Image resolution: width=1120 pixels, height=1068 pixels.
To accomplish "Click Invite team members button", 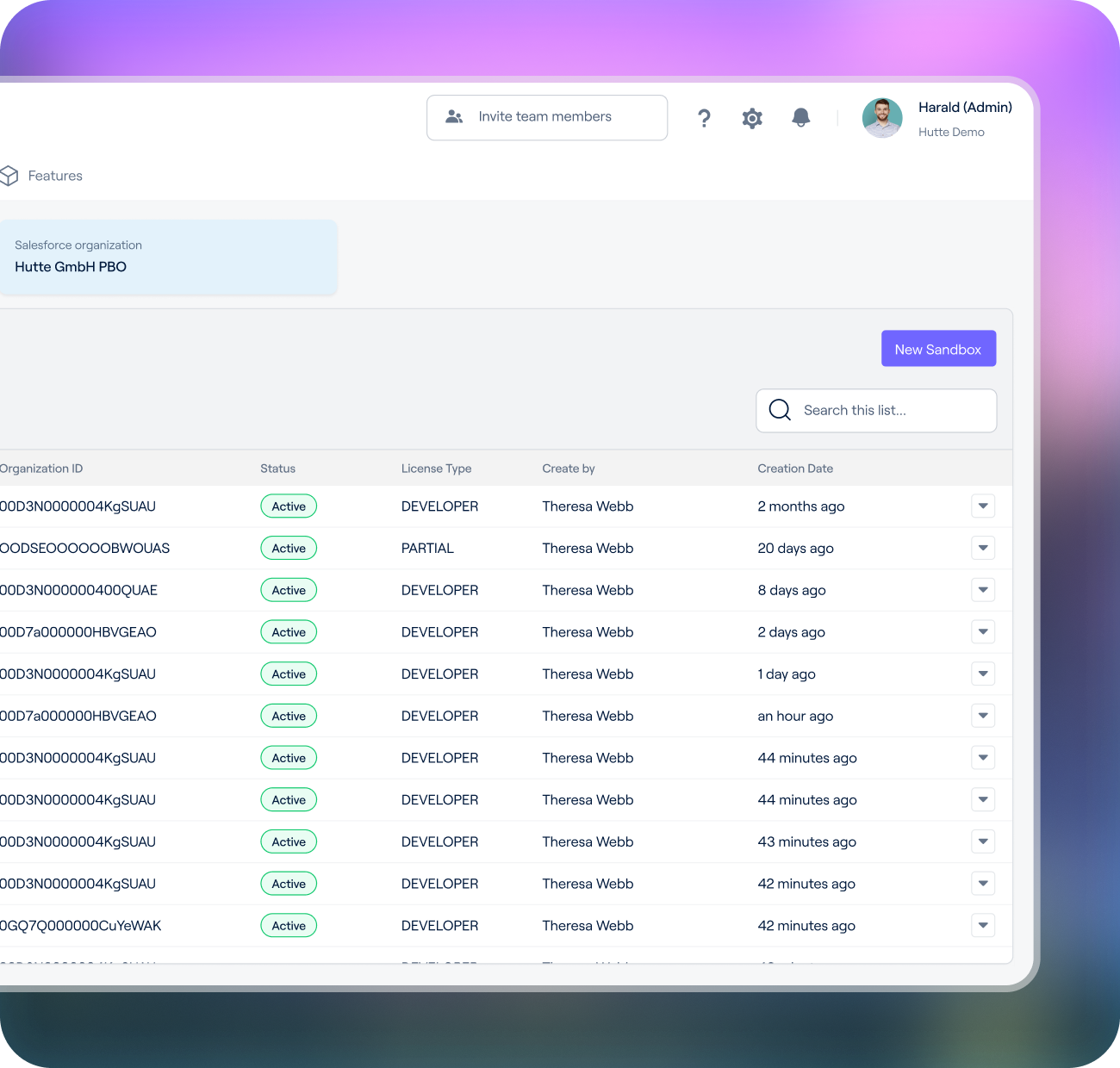I will [x=546, y=117].
